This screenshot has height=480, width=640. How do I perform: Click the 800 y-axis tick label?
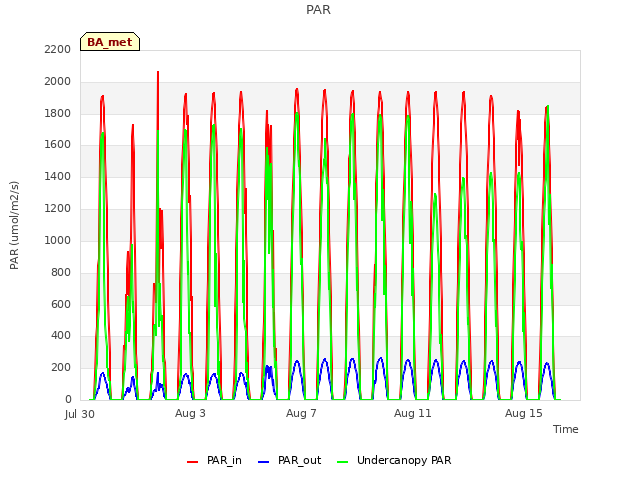point(61,272)
